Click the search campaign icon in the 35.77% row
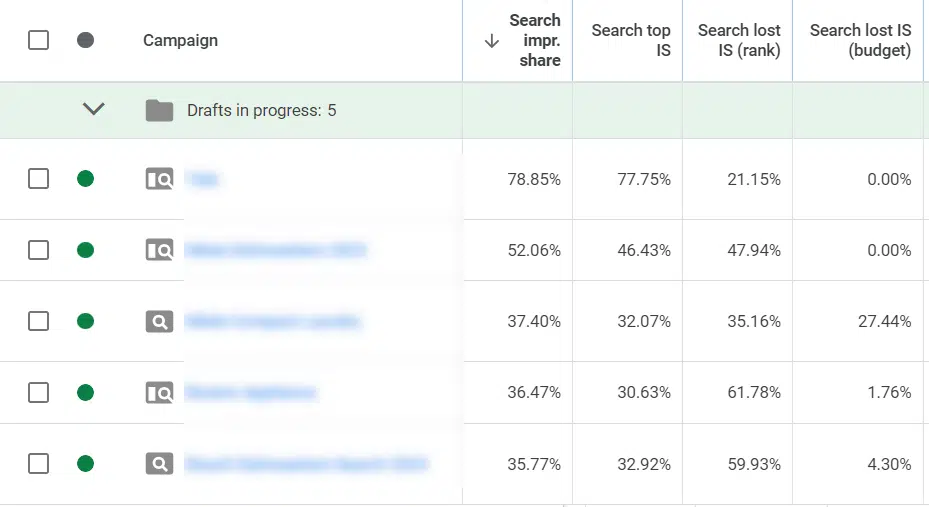Image resolution: width=929 pixels, height=507 pixels. pyautogui.click(x=159, y=463)
